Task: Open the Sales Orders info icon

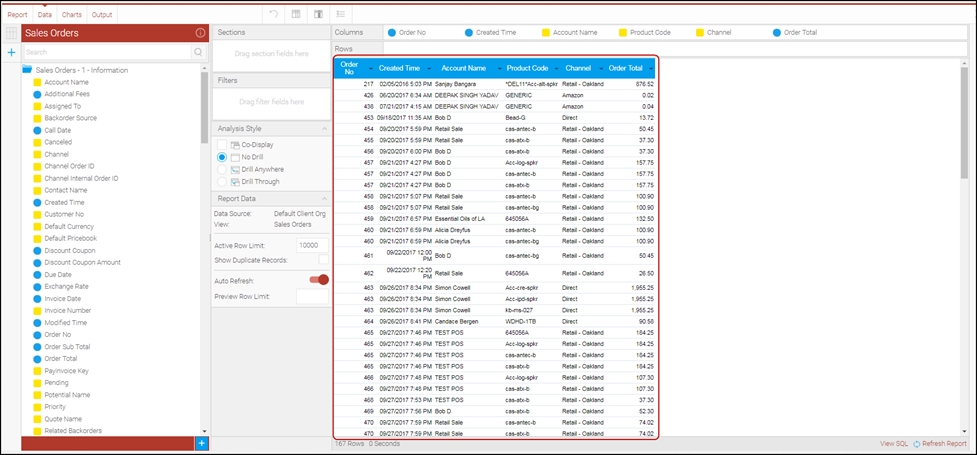Action: click(x=200, y=33)
